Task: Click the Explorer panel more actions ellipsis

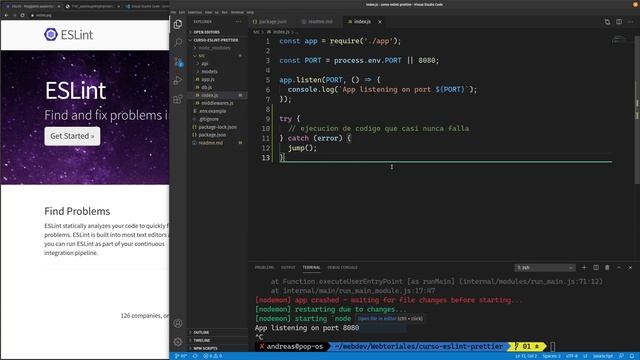Action: click(238, 22)
